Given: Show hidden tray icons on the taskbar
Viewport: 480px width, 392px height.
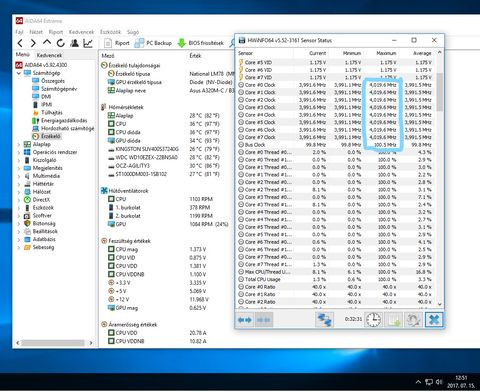Looking at the screenshot, I should click(x=418, y=382).
